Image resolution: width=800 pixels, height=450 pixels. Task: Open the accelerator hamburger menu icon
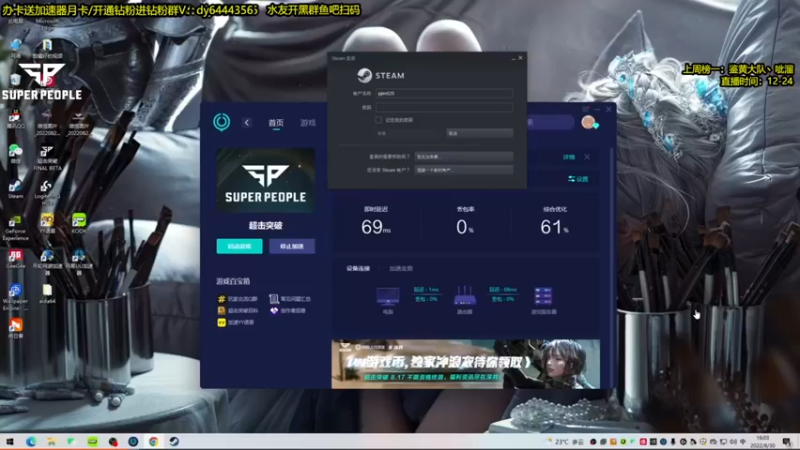[586, 109]
